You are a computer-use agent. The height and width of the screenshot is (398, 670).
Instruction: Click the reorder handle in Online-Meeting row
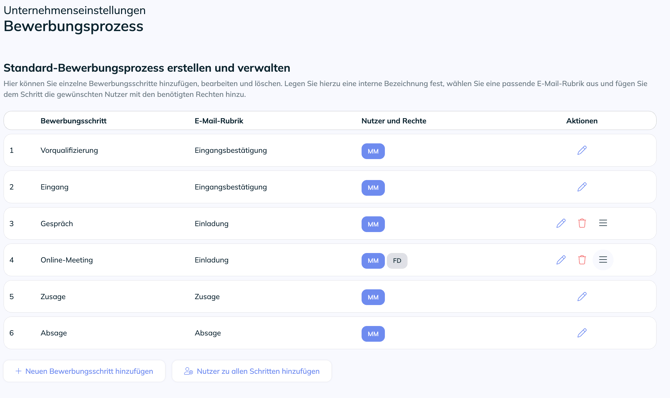[603, 259]
